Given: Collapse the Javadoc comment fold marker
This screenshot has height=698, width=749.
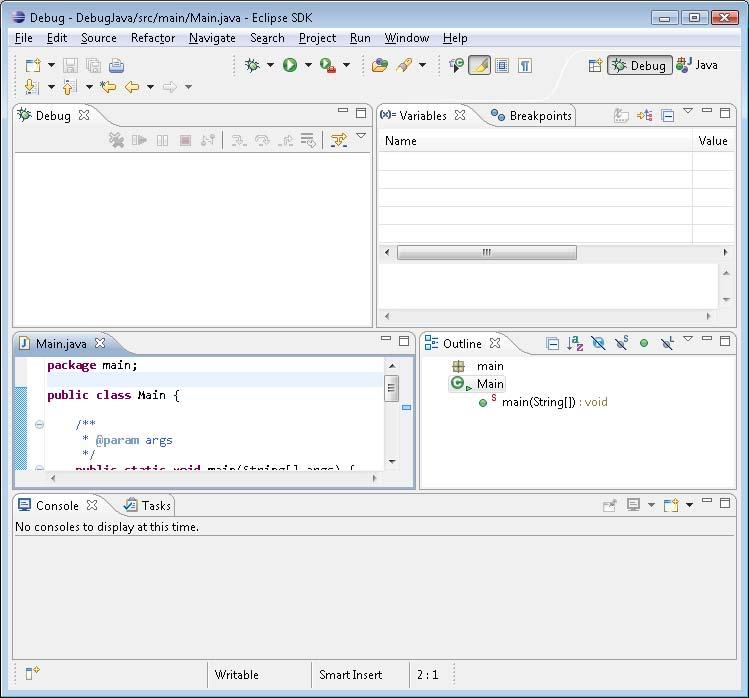Looking at the screenshot, I should [39, 424].
